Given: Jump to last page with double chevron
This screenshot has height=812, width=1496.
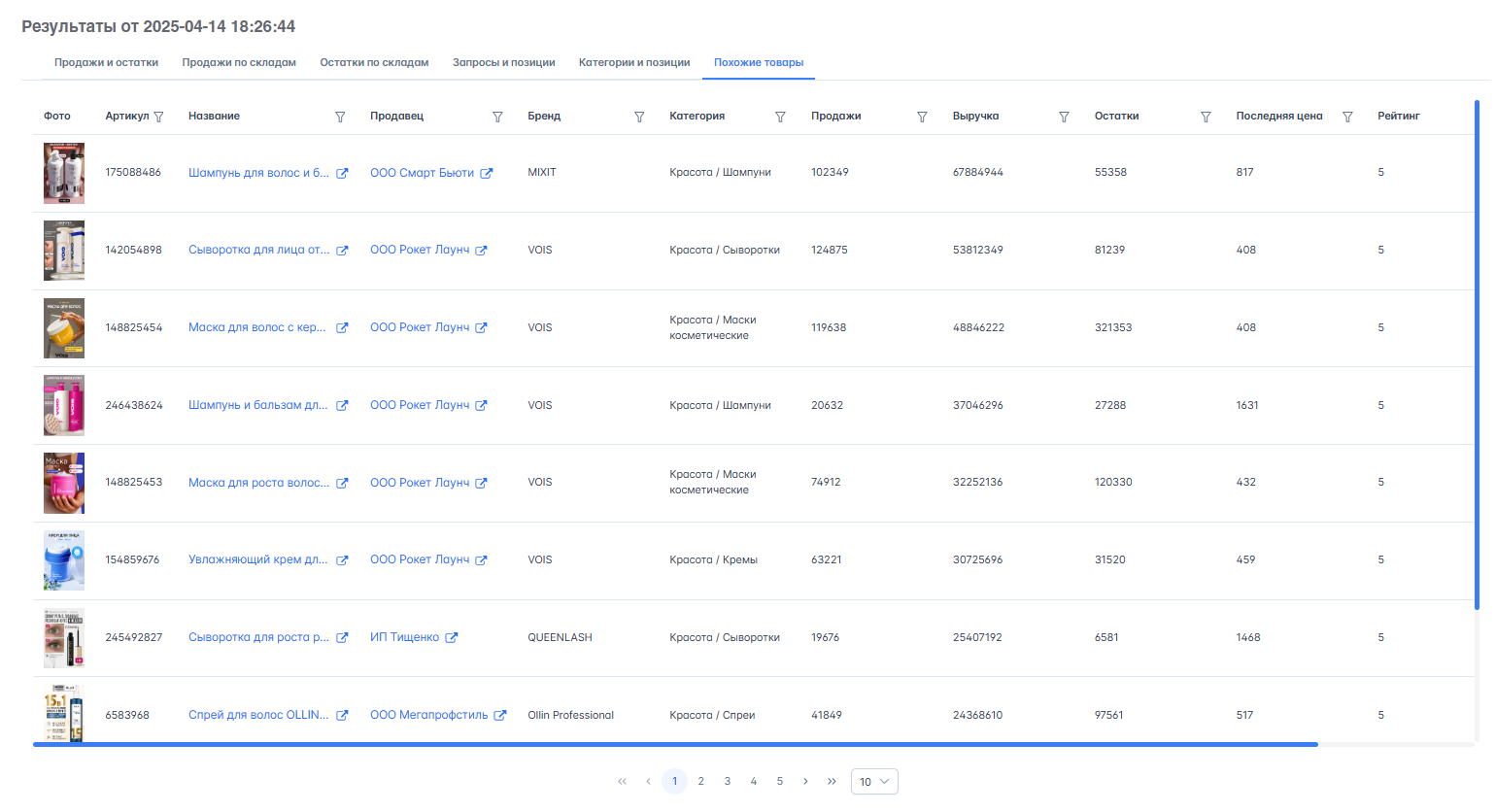Looking at the screenshot, I should click(832, 782).
